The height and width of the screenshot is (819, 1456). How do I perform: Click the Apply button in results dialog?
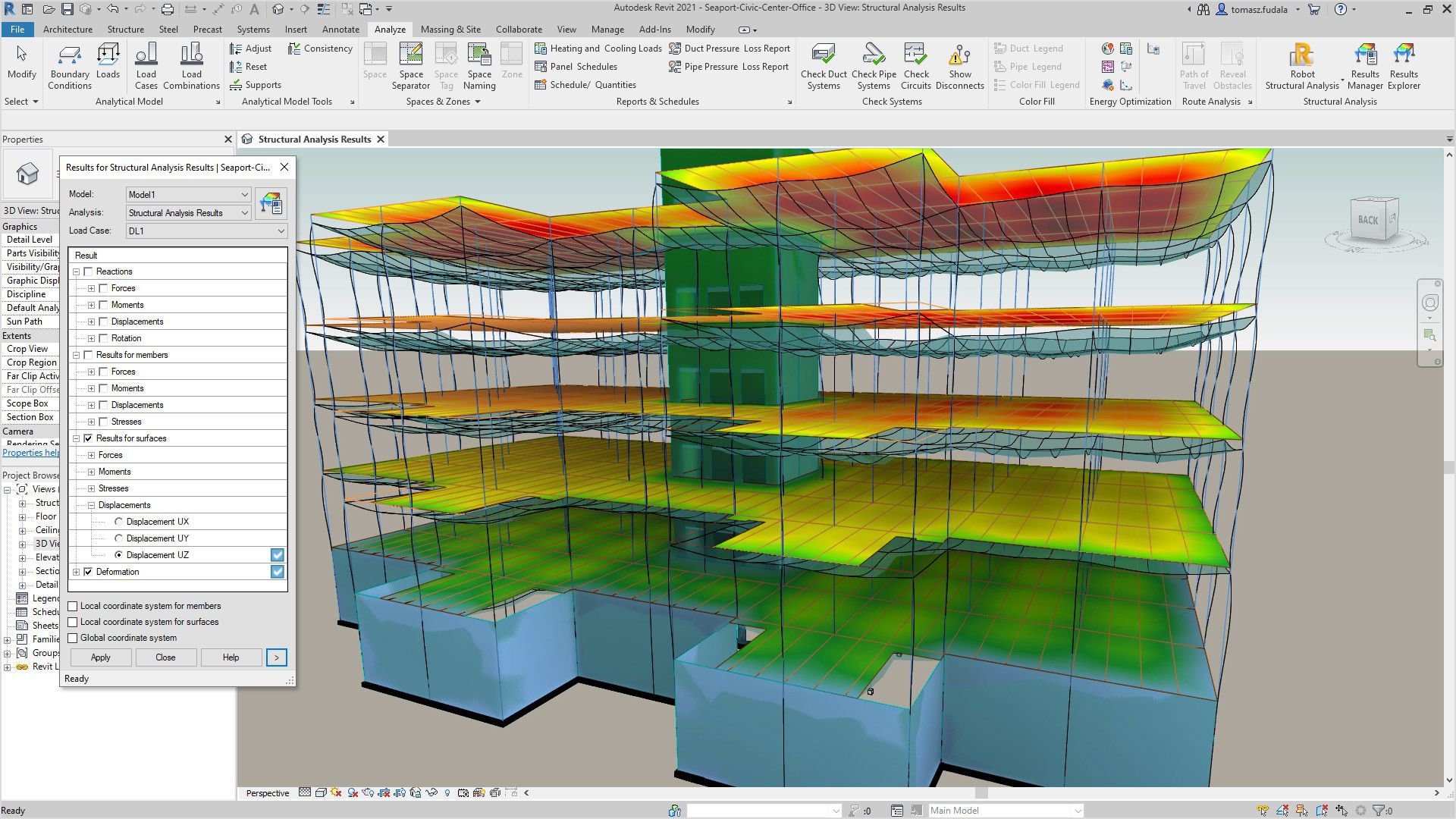(x=100, y=657)
